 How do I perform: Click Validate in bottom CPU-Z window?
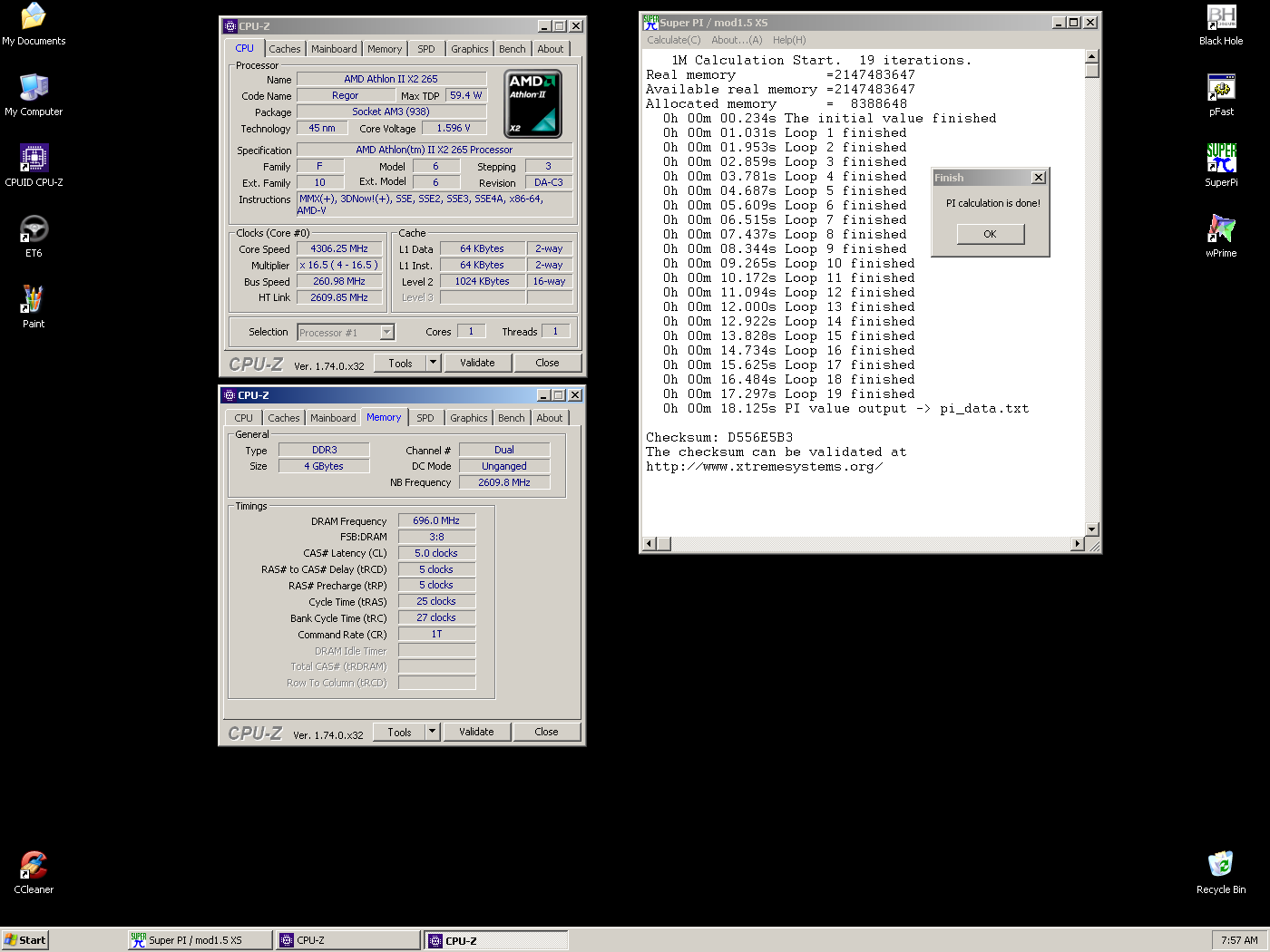tap(476, 732)
